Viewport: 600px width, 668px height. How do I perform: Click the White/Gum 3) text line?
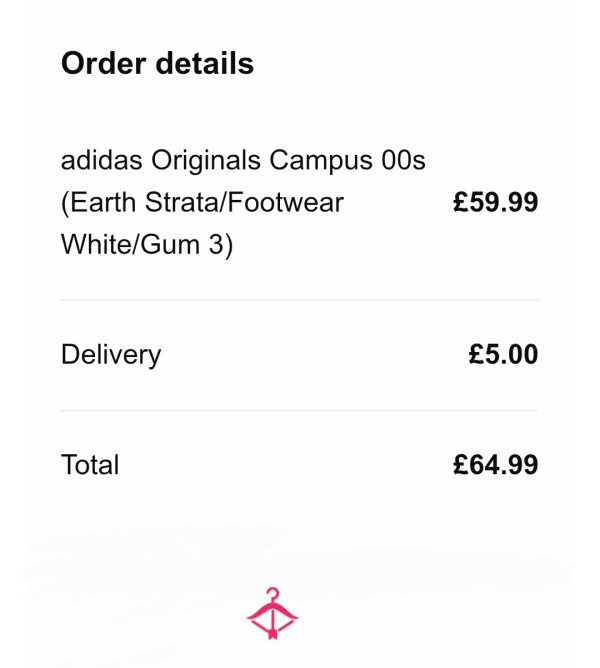pos(147,244)
